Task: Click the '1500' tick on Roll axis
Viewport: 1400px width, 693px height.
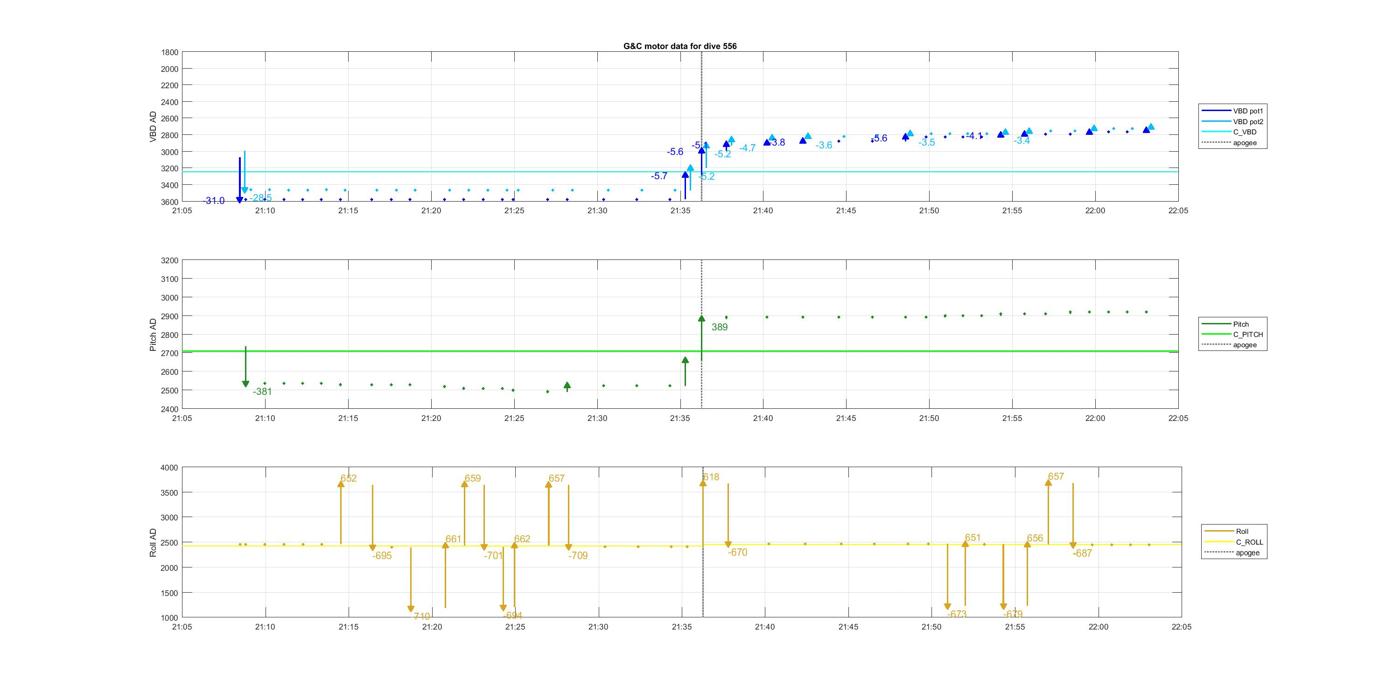Action: (170, 593)
